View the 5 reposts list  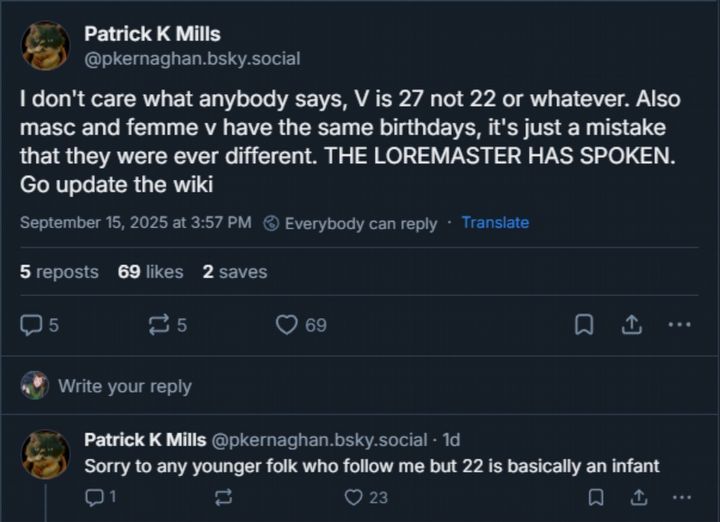(59, 271)
